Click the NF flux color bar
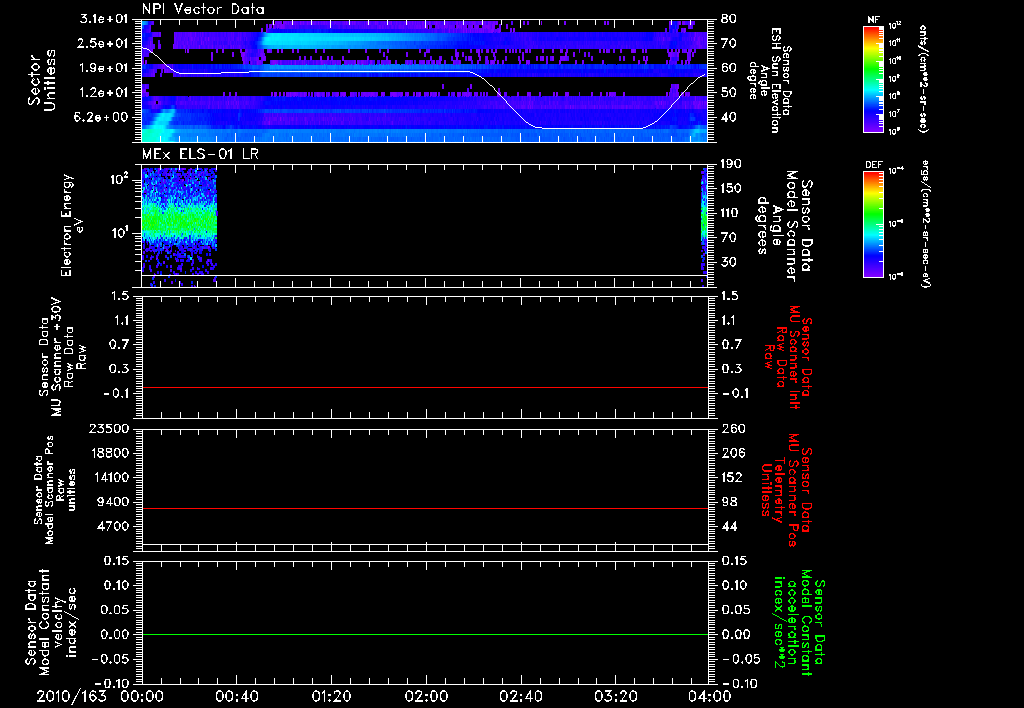 coord(873,79)
